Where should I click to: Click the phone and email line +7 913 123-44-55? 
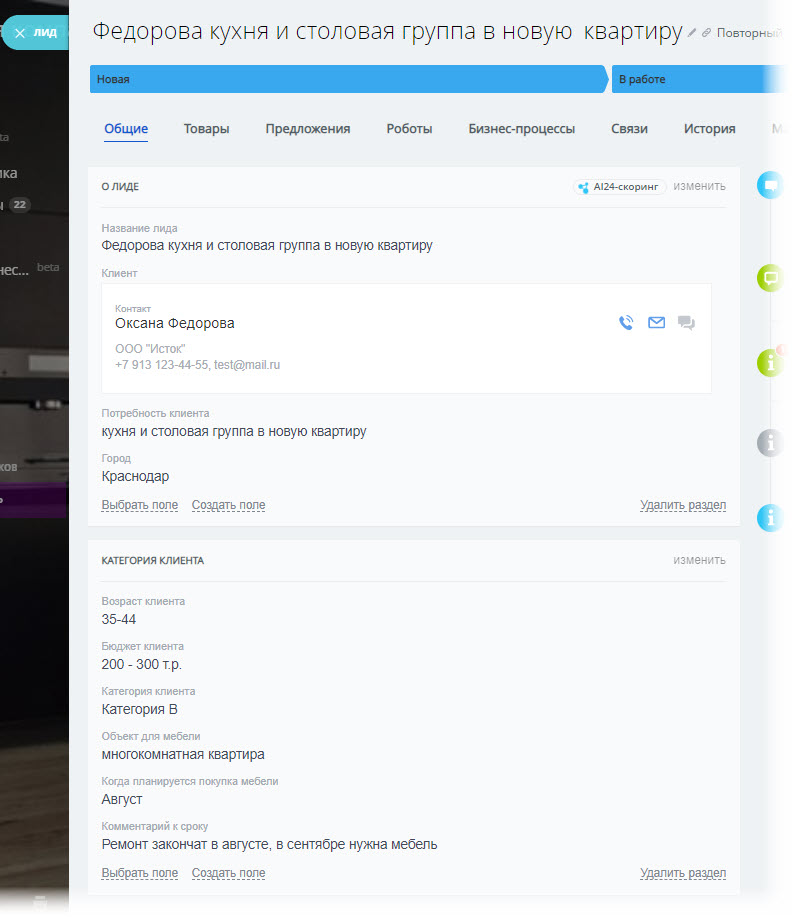point(198,365)
